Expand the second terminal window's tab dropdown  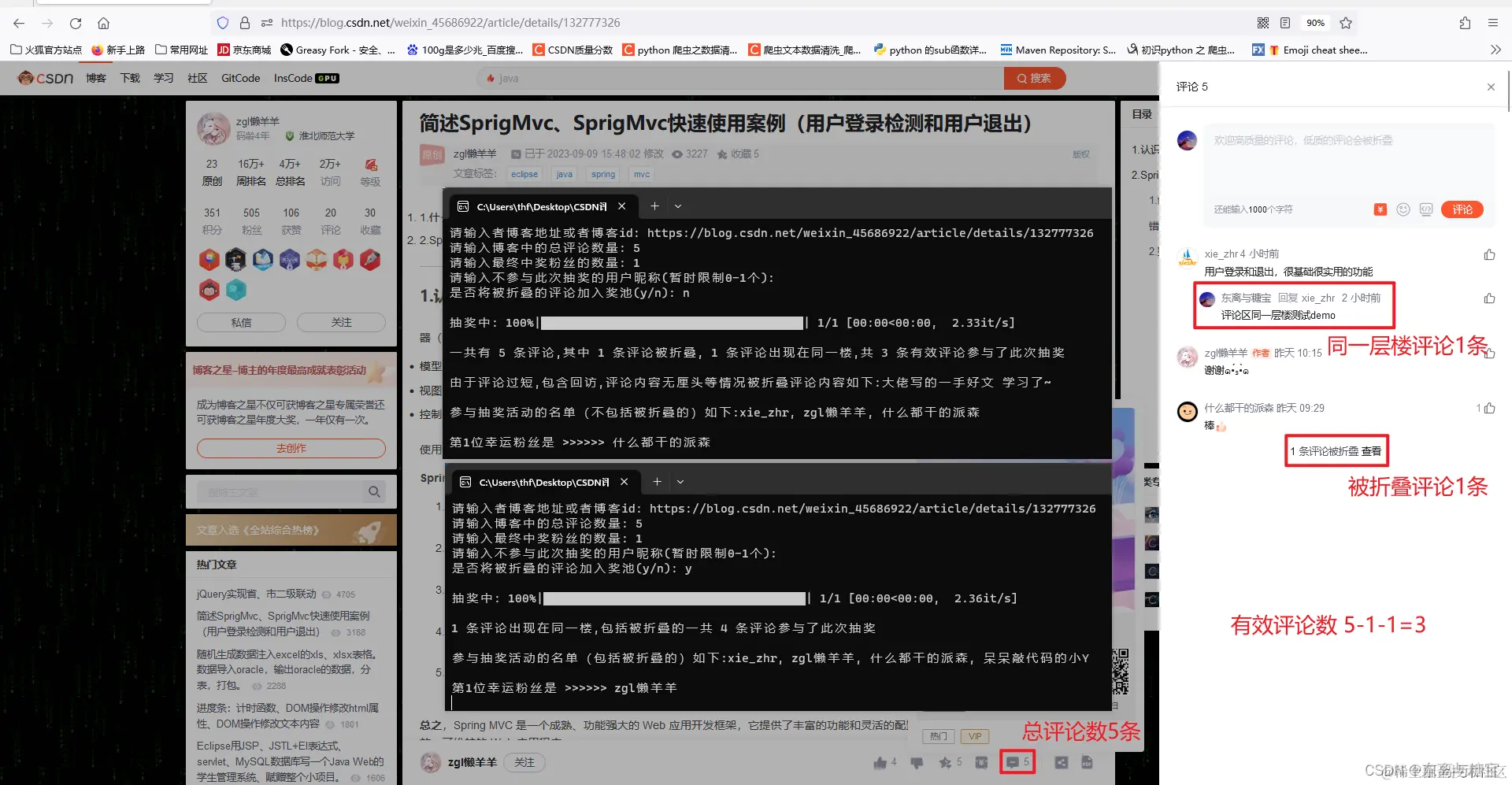pos(680,481)
